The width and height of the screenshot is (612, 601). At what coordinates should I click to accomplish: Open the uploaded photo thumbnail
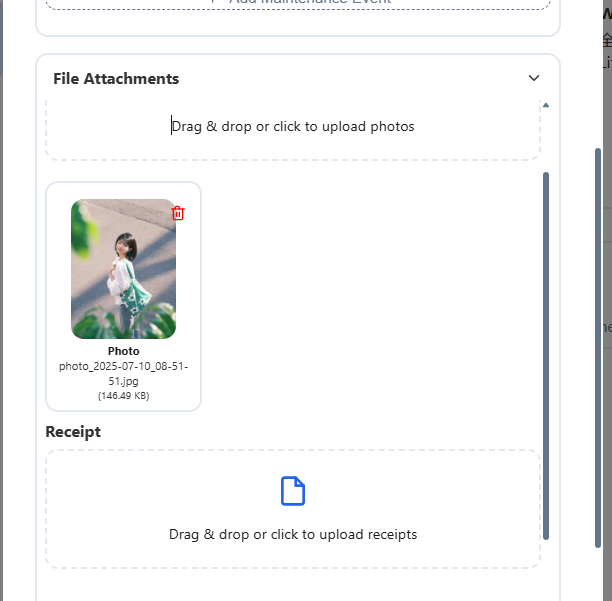[123, 269]
